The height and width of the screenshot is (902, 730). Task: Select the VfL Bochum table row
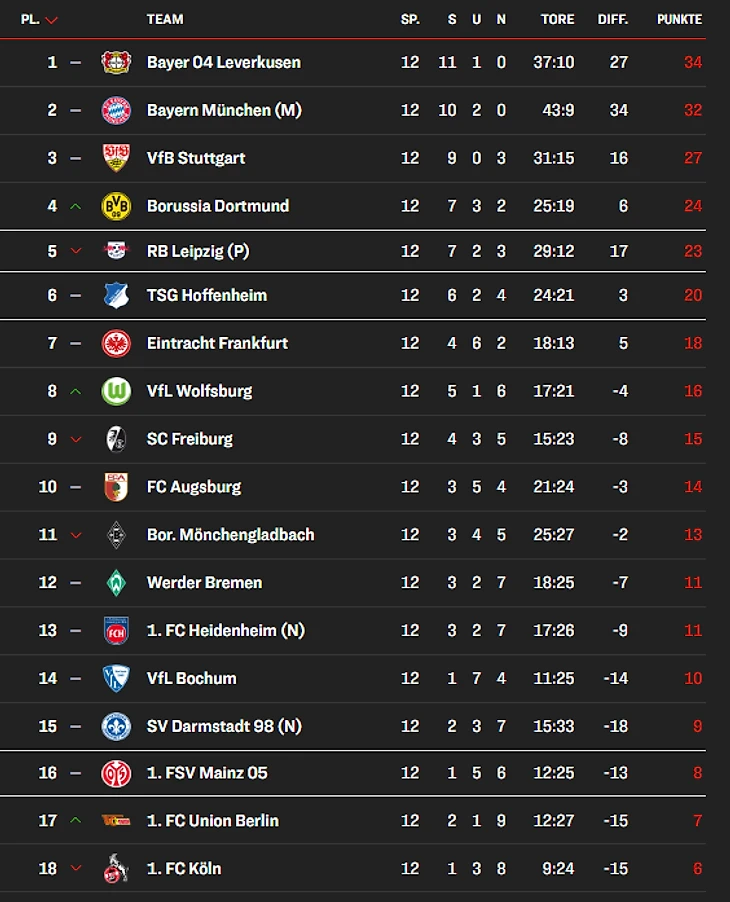[365, 678]
